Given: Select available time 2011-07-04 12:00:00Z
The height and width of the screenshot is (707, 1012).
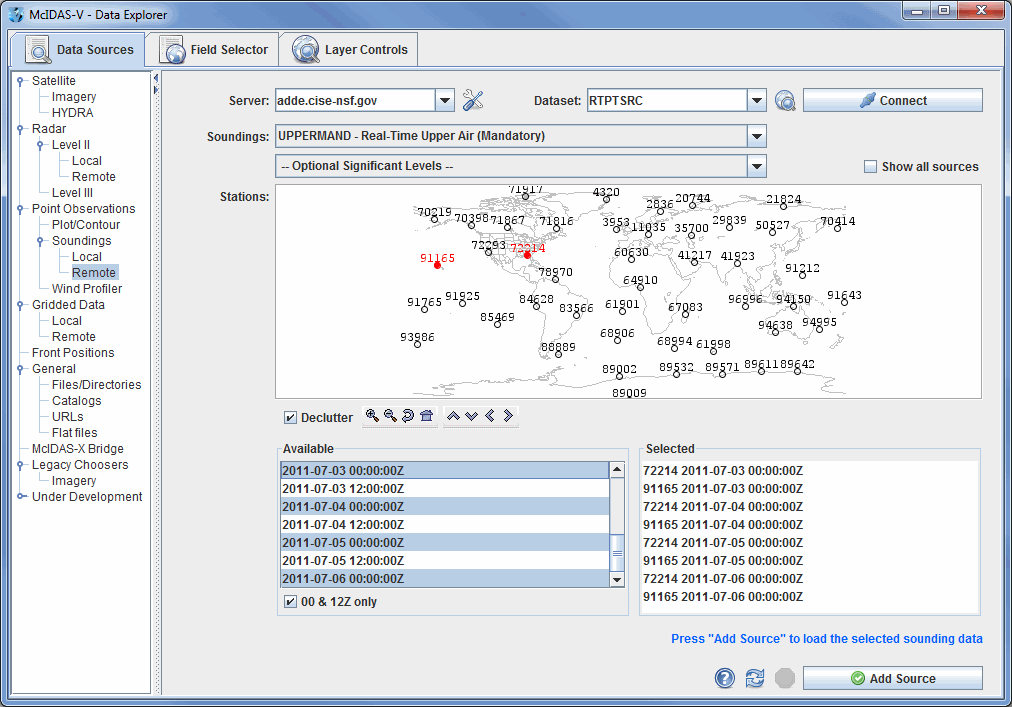Looking at the screenshot, I should click(445, 525).
